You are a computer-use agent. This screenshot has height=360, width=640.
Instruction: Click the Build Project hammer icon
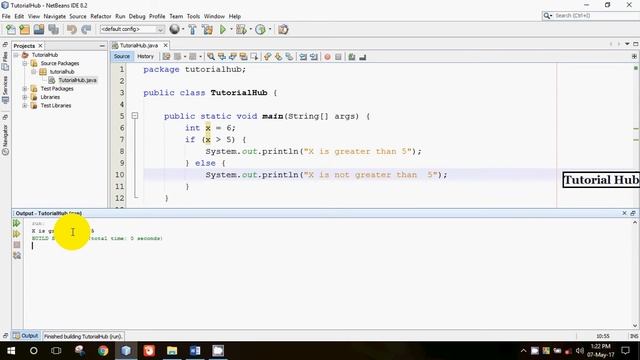[x=192, y=29]
